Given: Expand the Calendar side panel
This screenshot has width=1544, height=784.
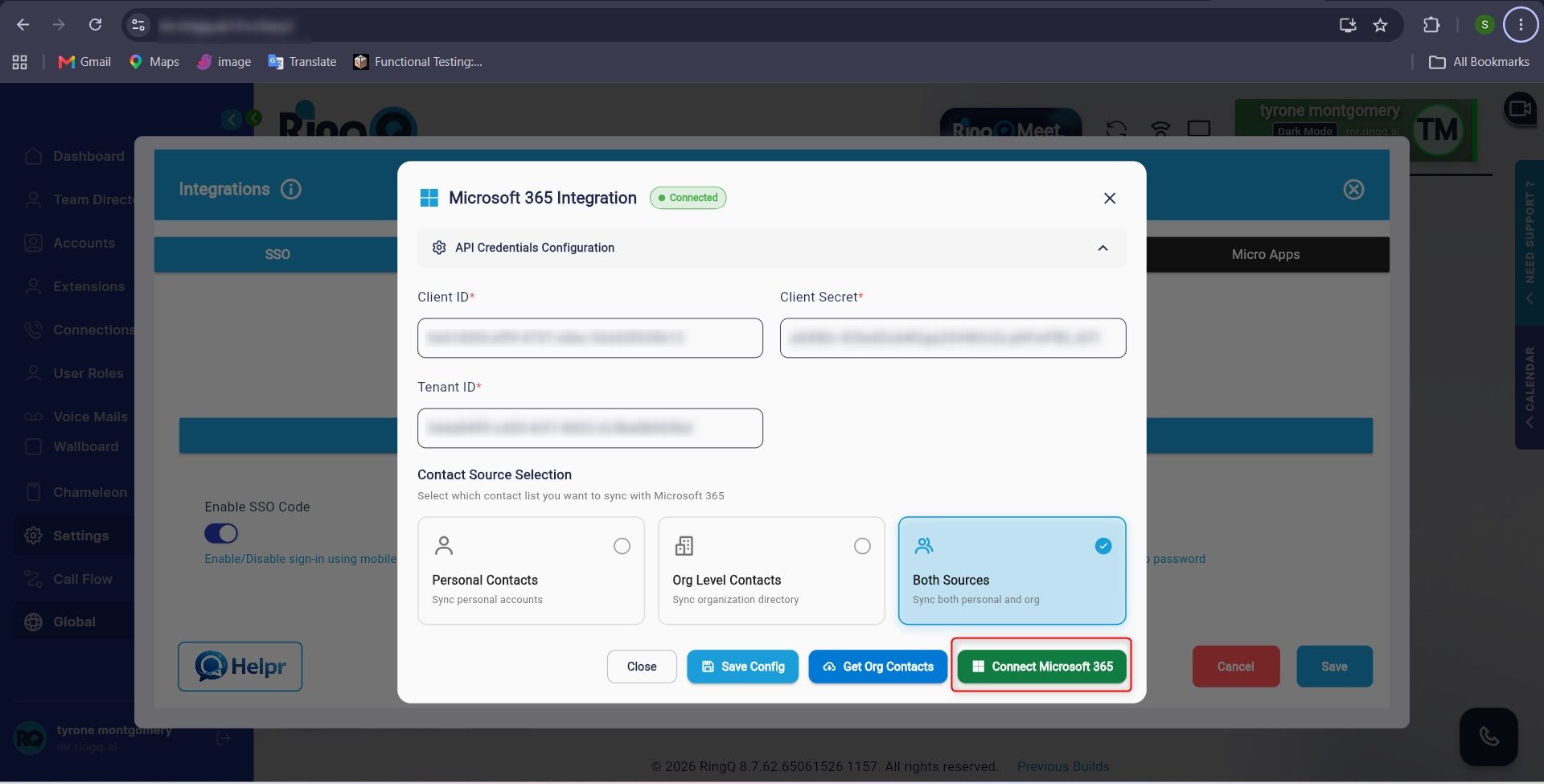Looking at the screenshot, I should pyautogui.click(x=1529, y=388).
